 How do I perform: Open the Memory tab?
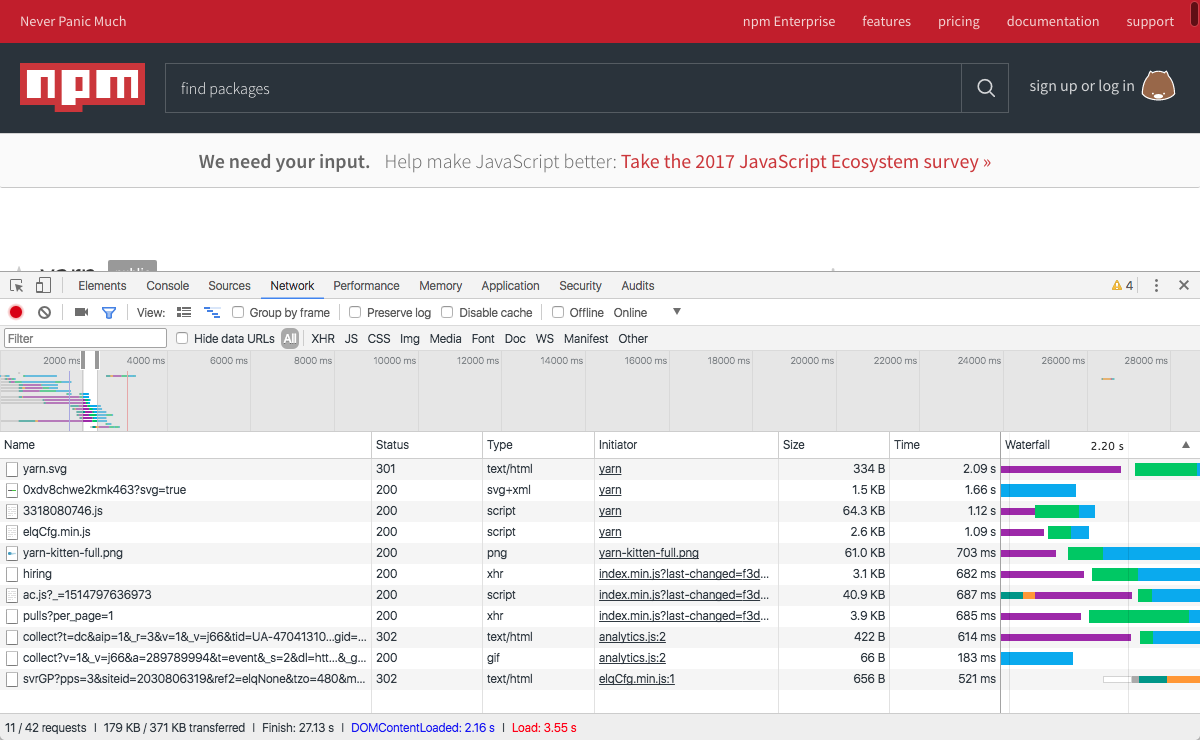(x=440, y=286)
